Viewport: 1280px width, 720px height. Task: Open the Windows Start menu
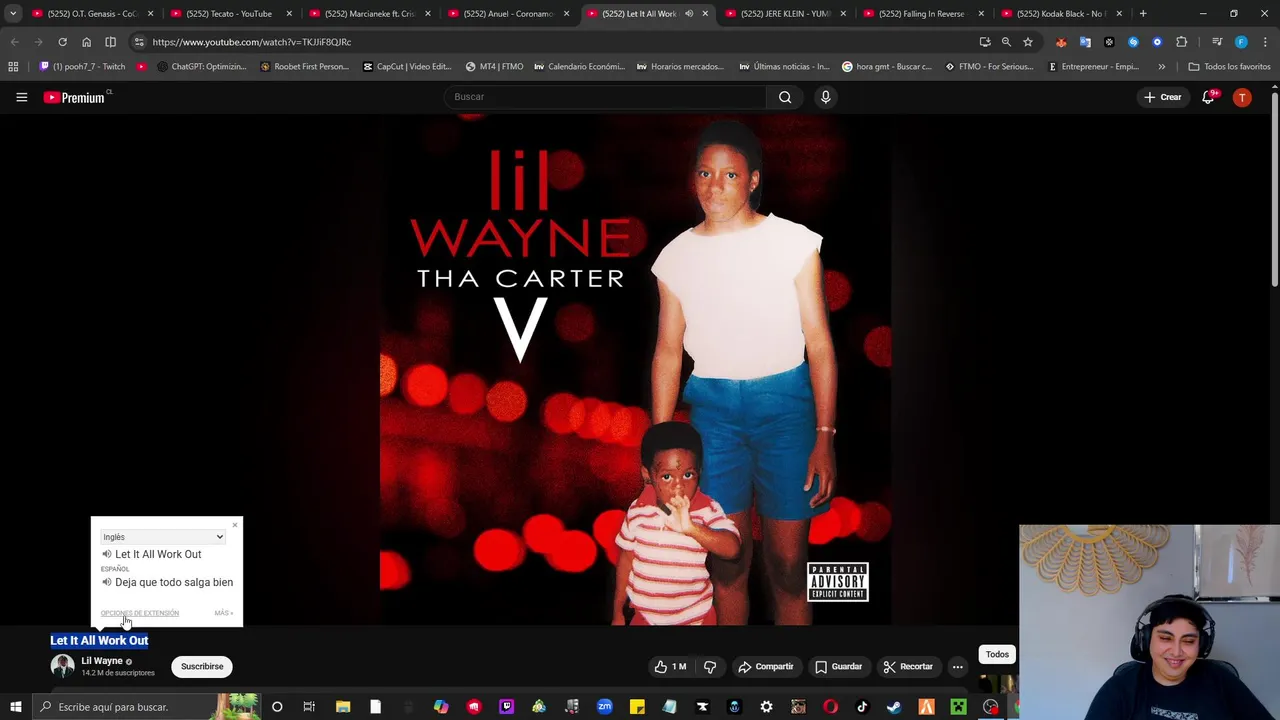point(15,707)
